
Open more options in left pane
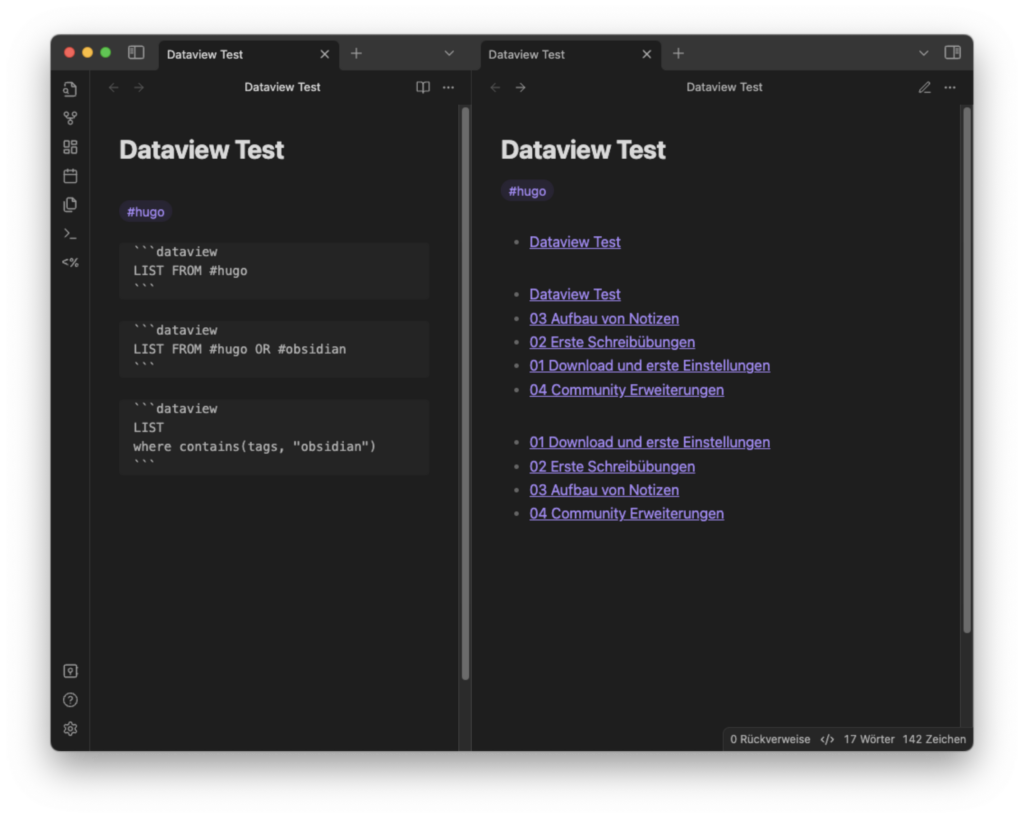point(448,87)
